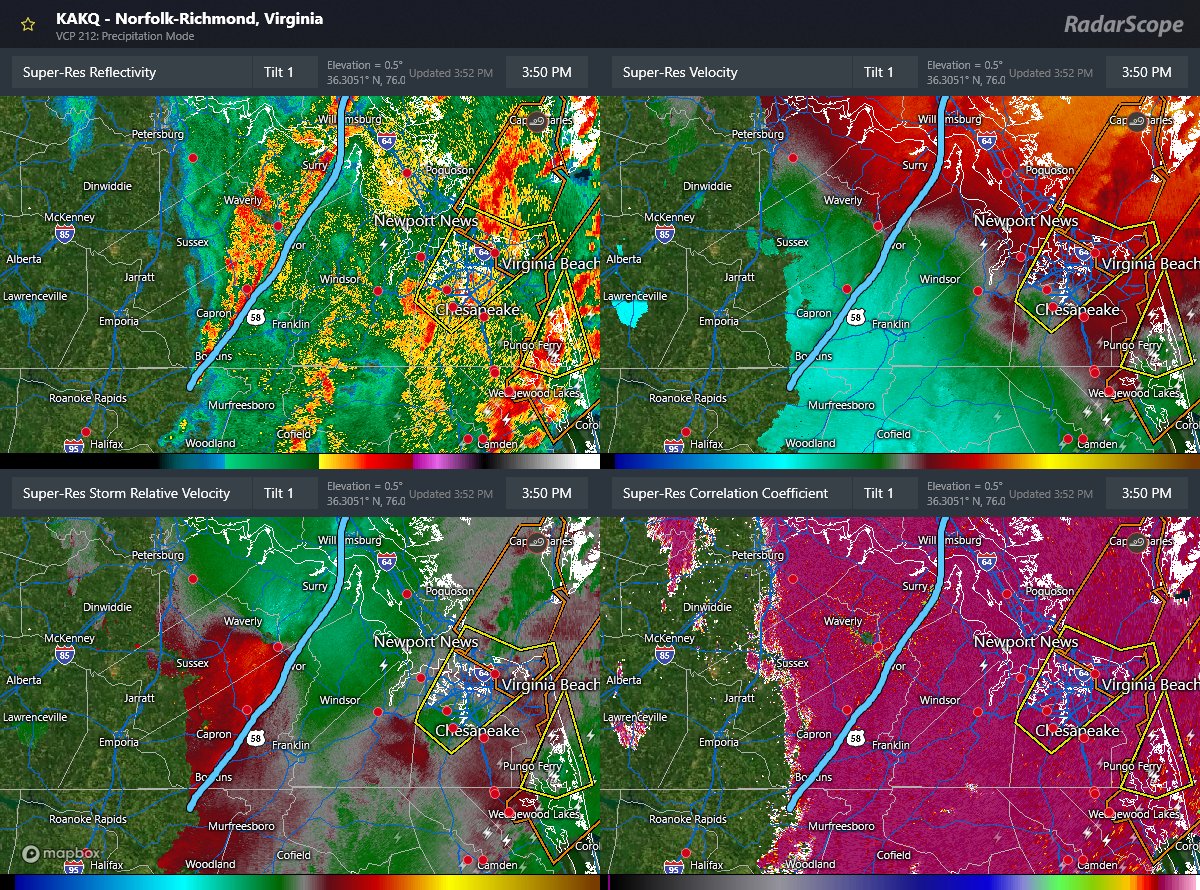The image size is (1200, 890).
Task: Open the KAKQ Norfolk-Richmond radar site title
Action: [189, 18]
